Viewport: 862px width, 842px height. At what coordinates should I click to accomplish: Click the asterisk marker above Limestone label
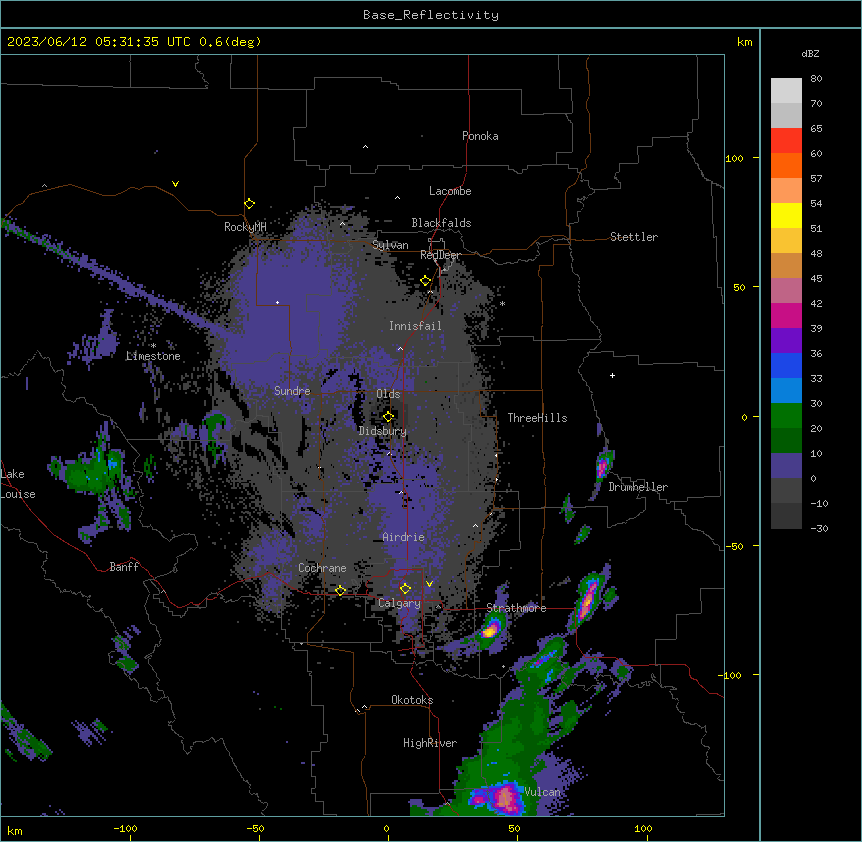tap(153, 346)
